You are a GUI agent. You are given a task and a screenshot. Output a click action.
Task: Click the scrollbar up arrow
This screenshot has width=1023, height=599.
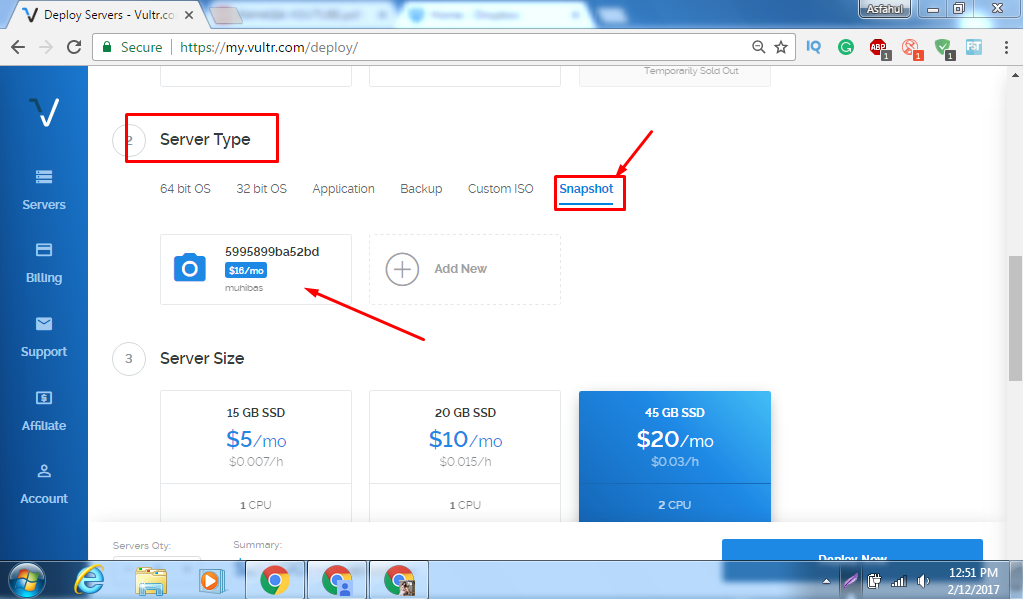click(1015, 74)
